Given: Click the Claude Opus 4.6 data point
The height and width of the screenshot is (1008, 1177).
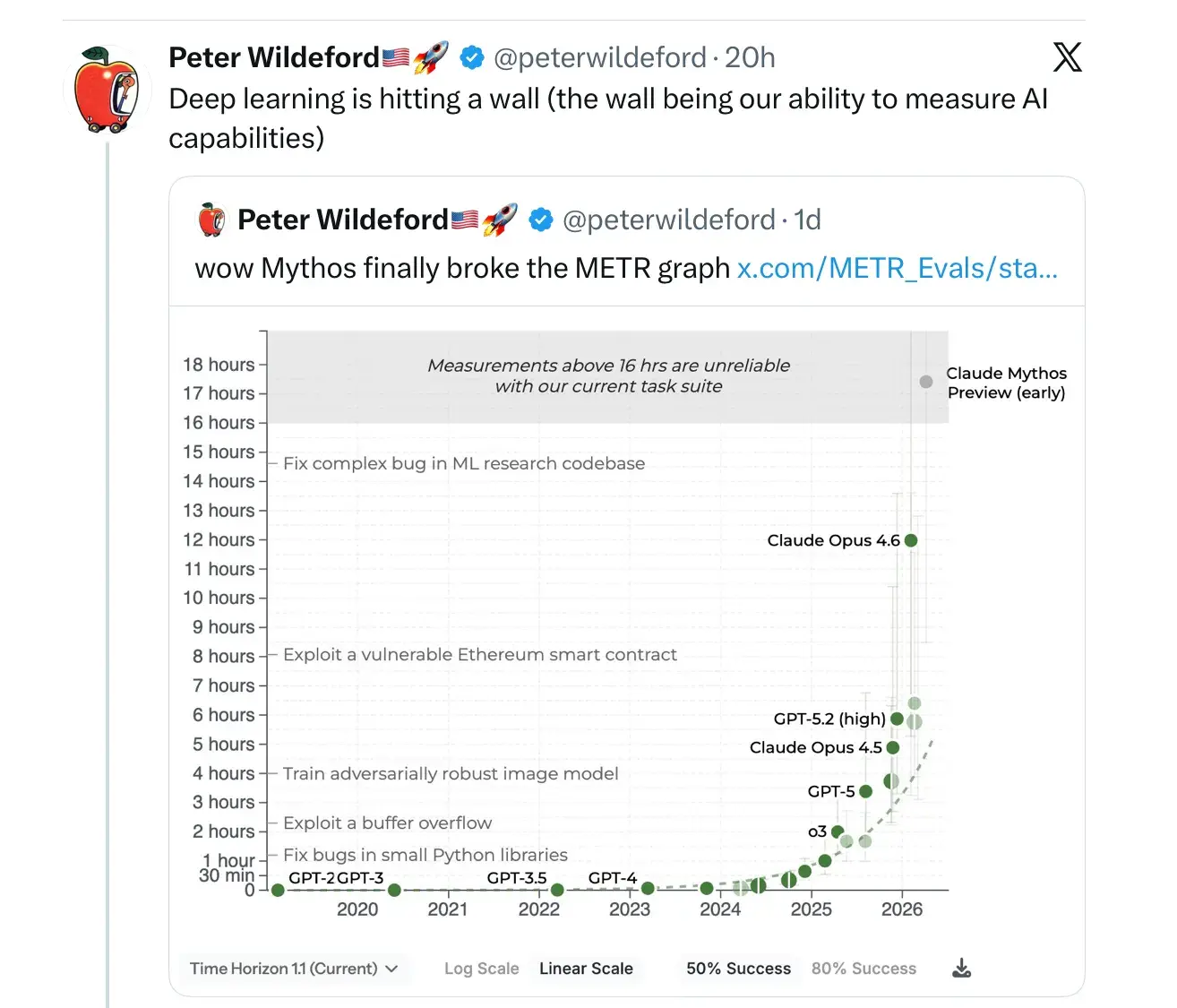Looking at the screenshot, I should pos(911,540).
